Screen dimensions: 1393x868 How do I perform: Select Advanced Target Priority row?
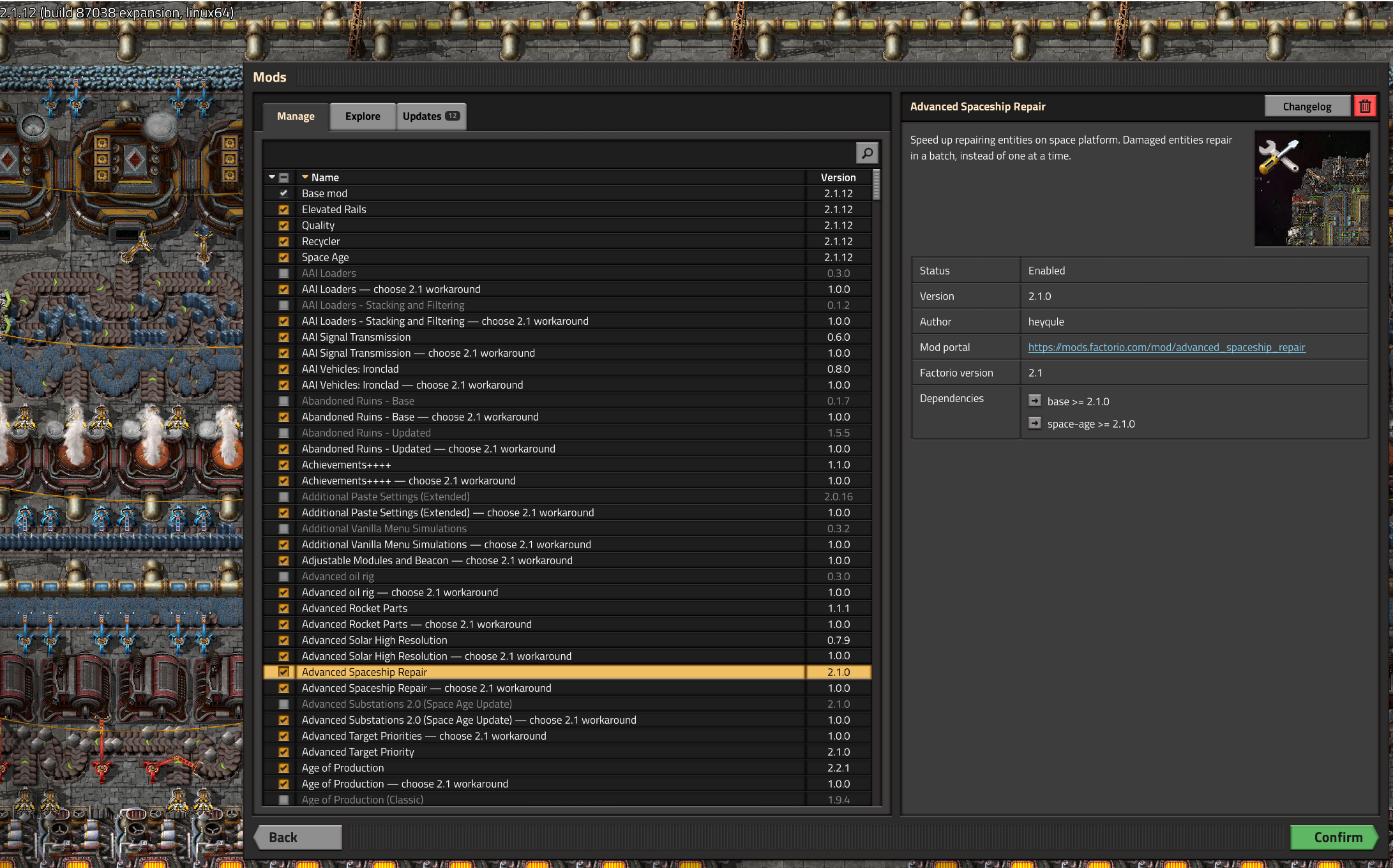pos(567,752)
